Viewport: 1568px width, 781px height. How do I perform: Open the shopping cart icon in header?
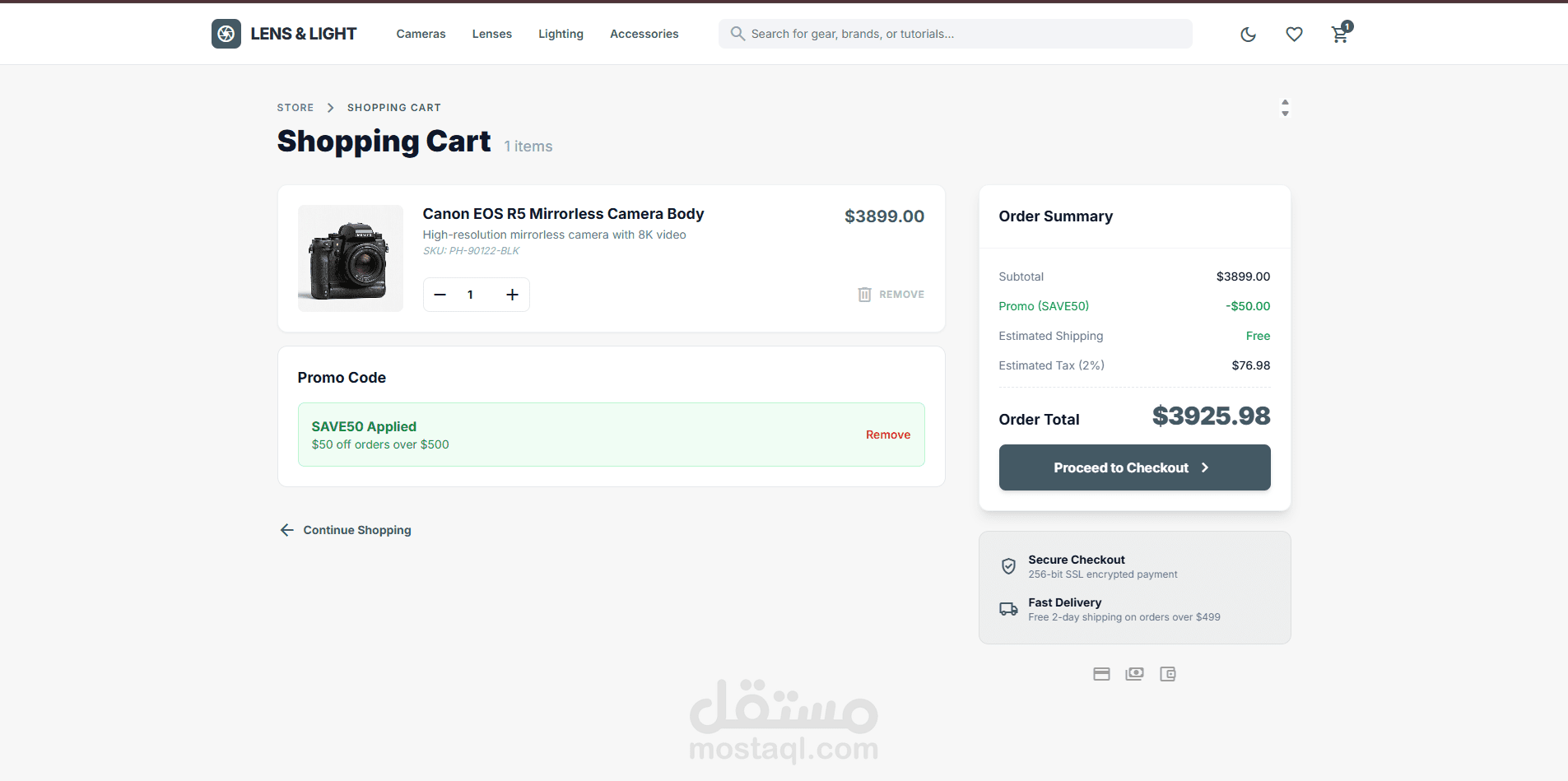coord(1340,34)
